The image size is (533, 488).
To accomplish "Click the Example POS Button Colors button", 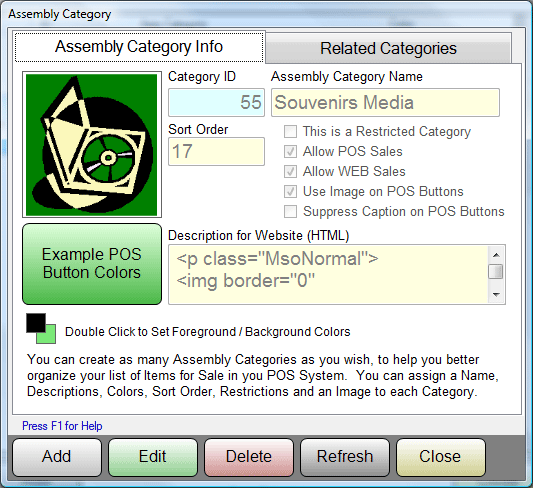I will [92, 264].
